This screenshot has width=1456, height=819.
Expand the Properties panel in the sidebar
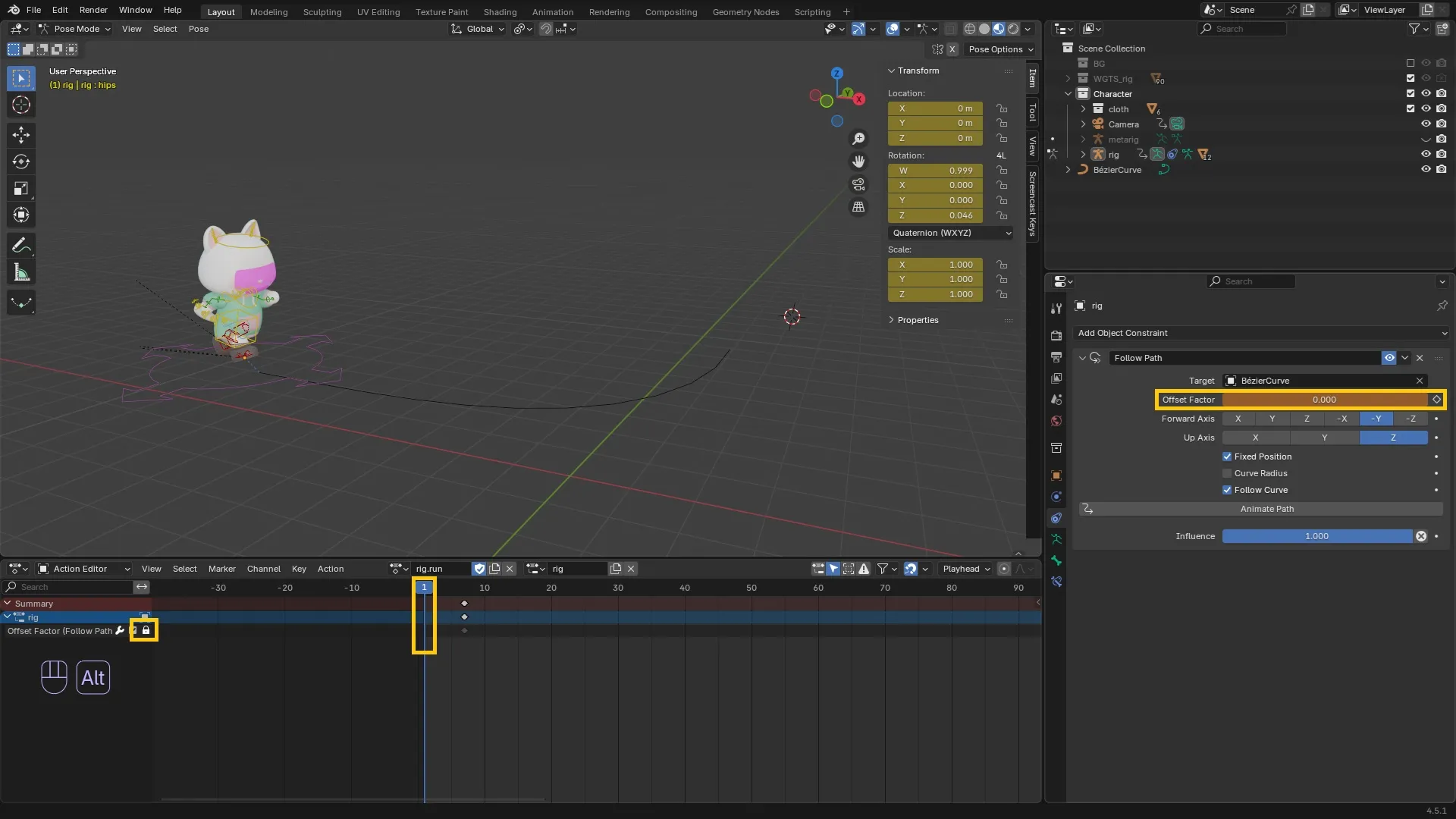tap(918, 320)
